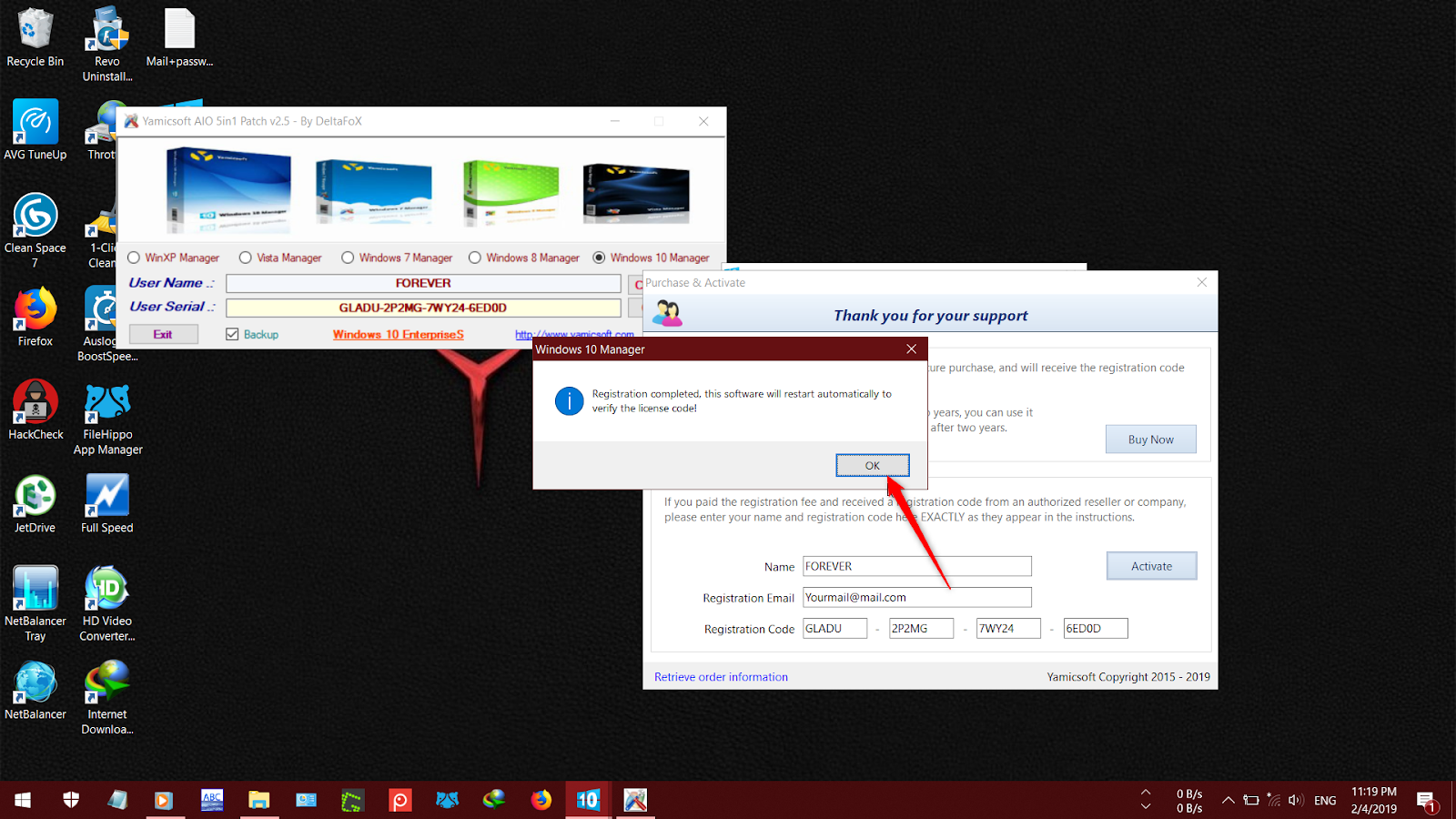Click the Windows 7 Manager box image
Screen dimensions: 1456x819
pyautogui.click(x=373, y=192)
